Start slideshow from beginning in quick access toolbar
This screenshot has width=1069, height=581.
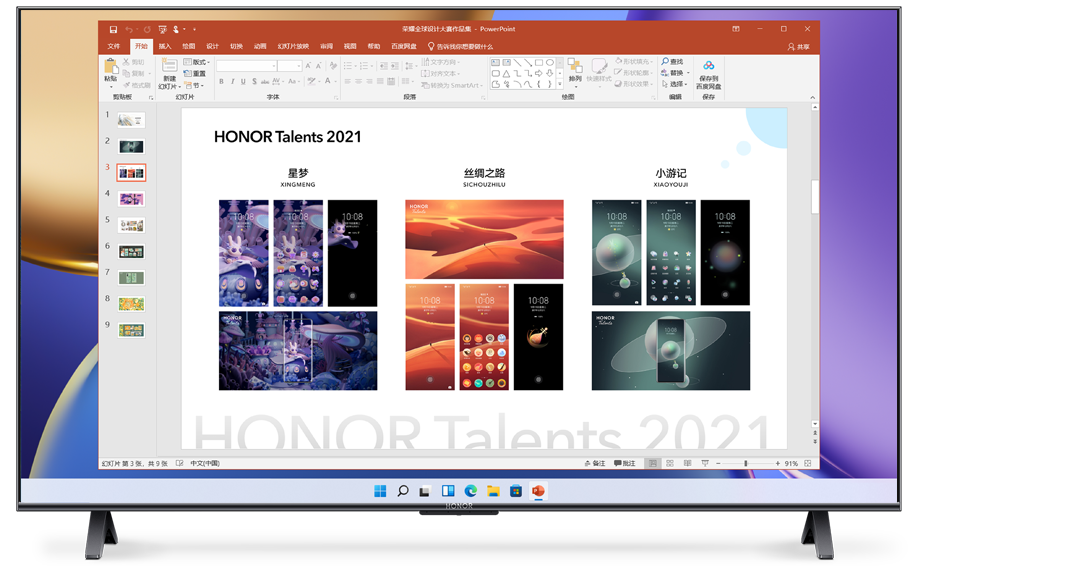(162, 29)
